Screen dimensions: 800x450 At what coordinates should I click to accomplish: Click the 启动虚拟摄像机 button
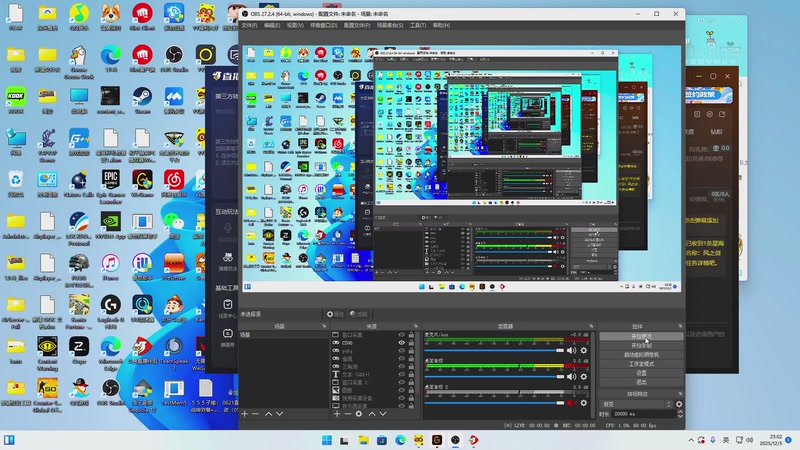(x=641, y=355)
